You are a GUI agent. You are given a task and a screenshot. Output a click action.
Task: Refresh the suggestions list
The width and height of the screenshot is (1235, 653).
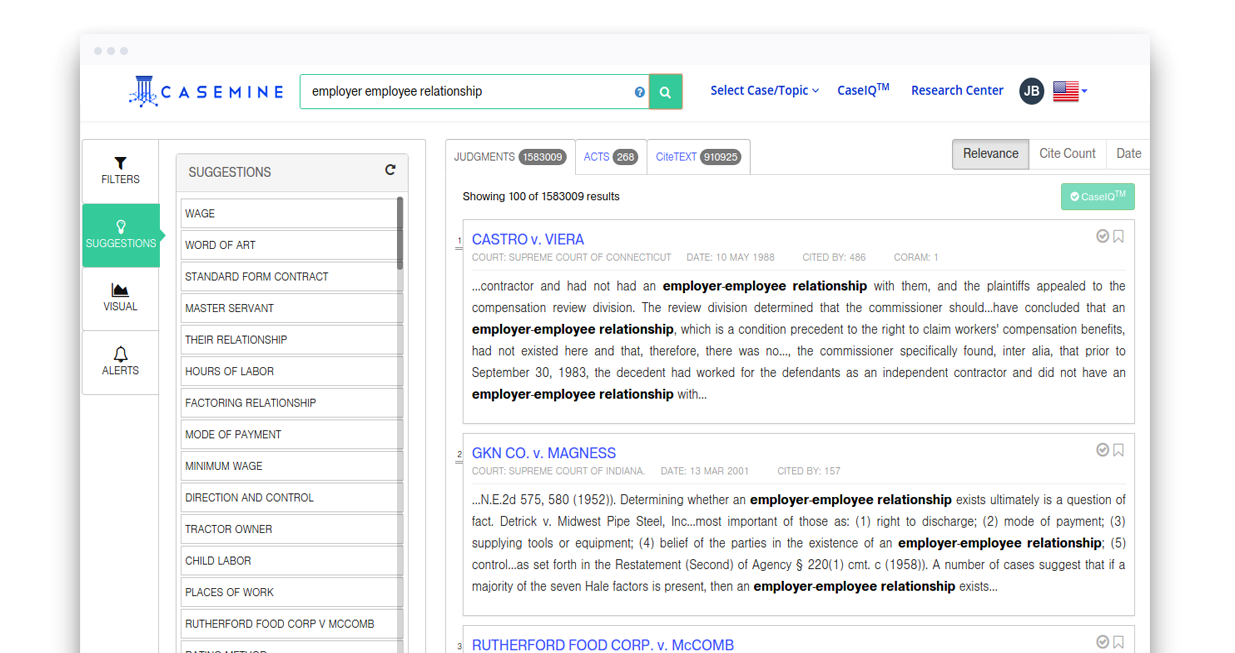pyautogui.click(x=390, y=171)
